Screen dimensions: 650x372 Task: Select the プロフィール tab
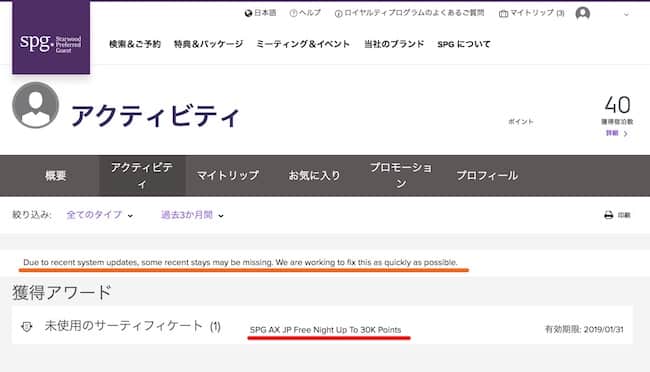(487, 175)
